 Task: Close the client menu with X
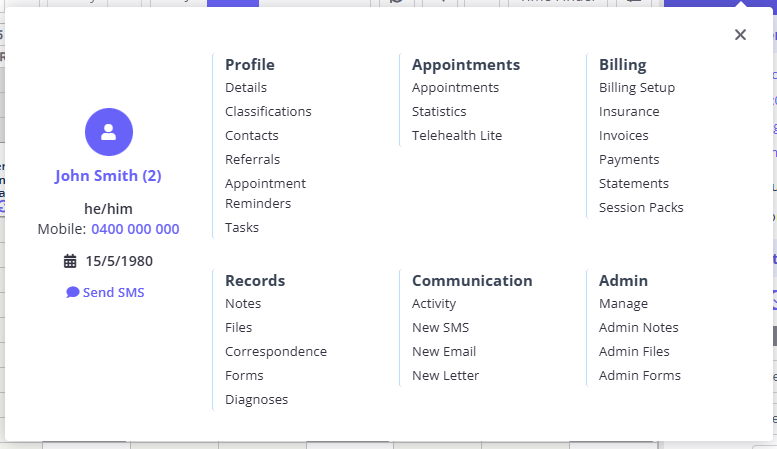(x=740, y=35)
